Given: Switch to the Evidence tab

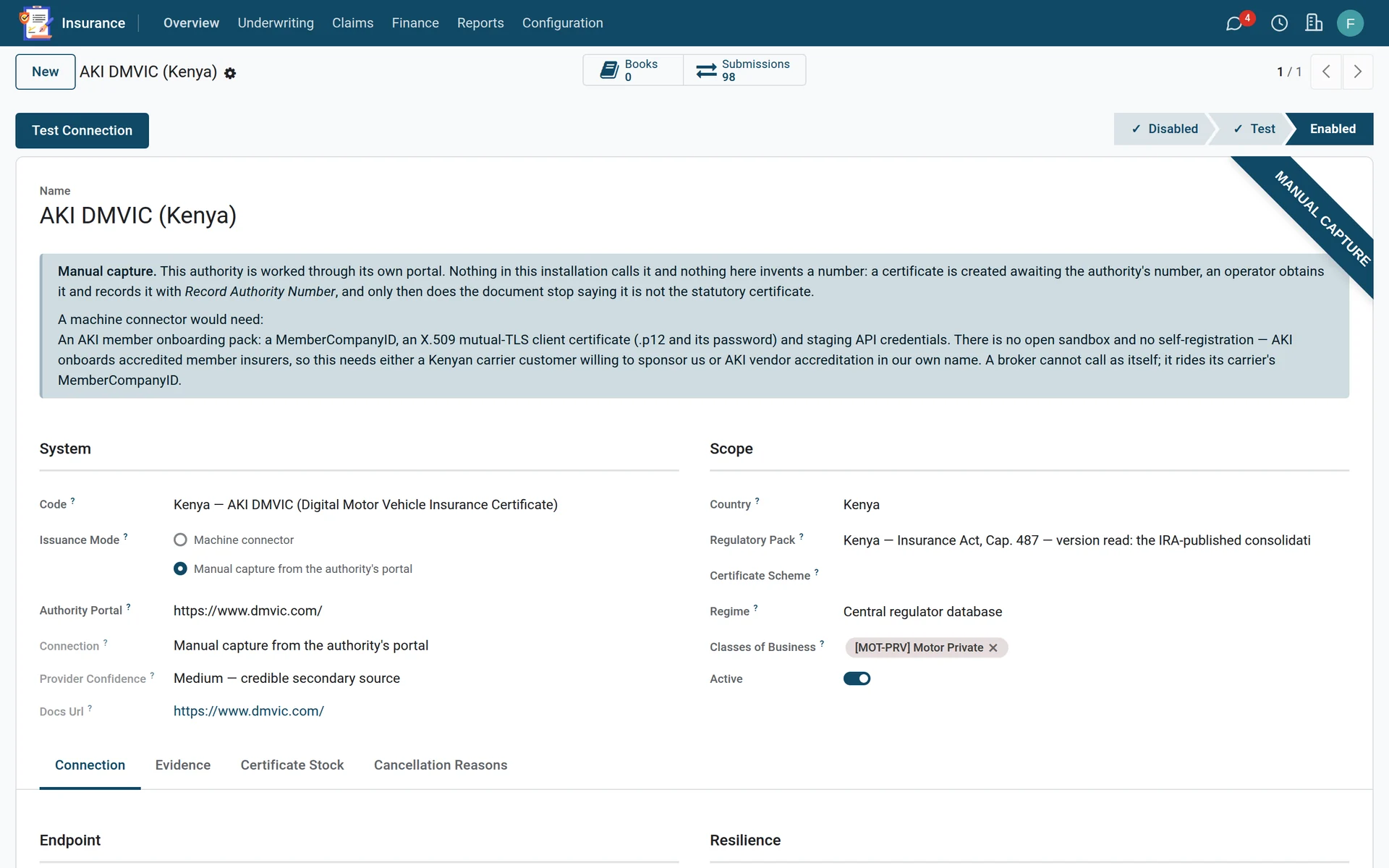Looking at the screenshot, I should point(182,765).
